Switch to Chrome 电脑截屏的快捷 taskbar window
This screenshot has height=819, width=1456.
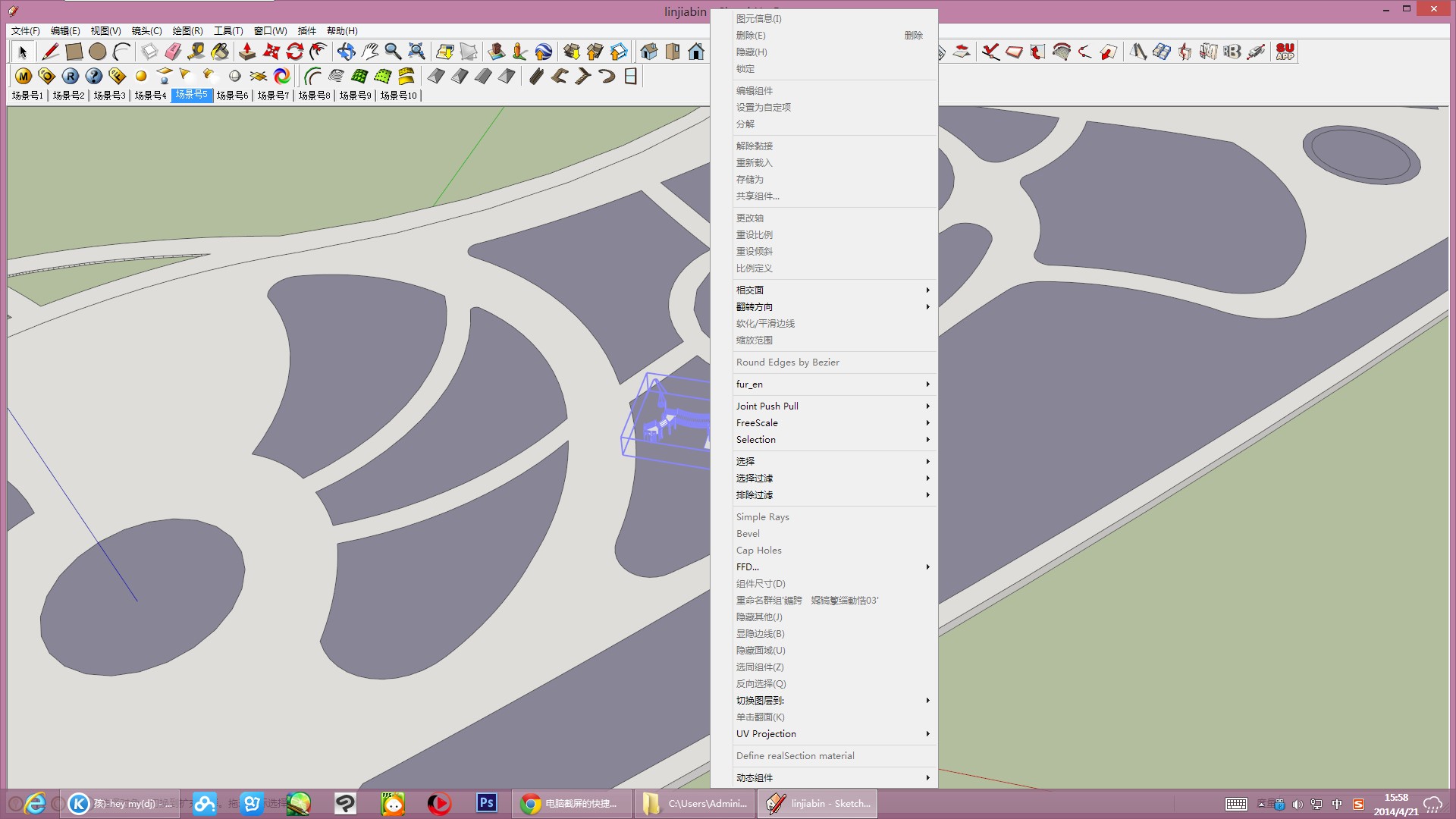(572, 804)
